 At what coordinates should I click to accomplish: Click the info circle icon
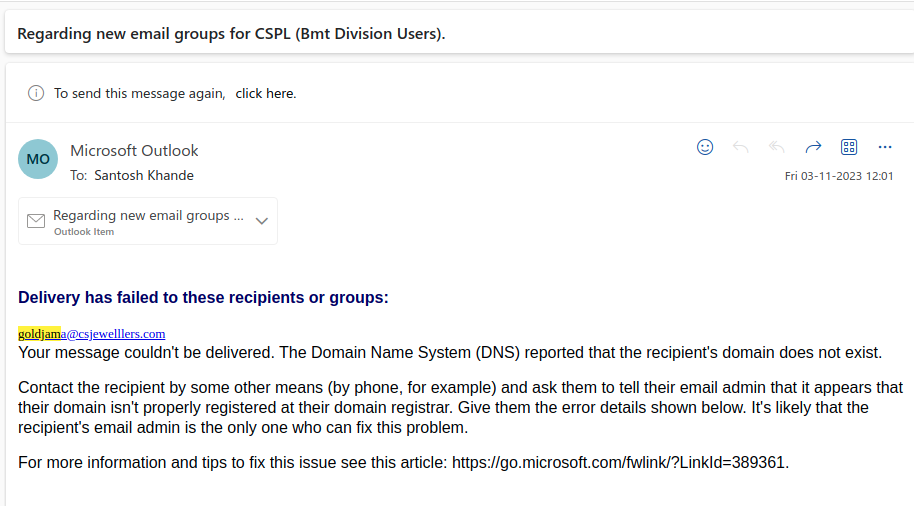point(36,93)
